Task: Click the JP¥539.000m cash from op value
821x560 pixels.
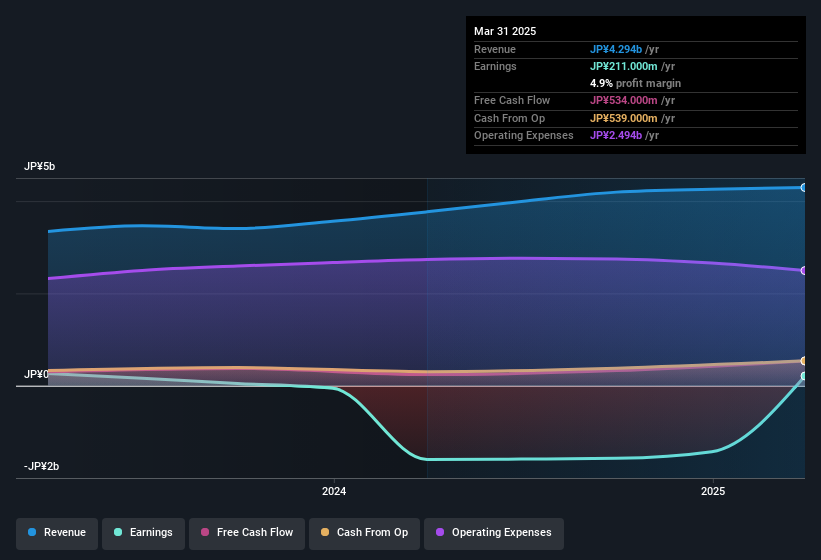Action: point(624,118)
